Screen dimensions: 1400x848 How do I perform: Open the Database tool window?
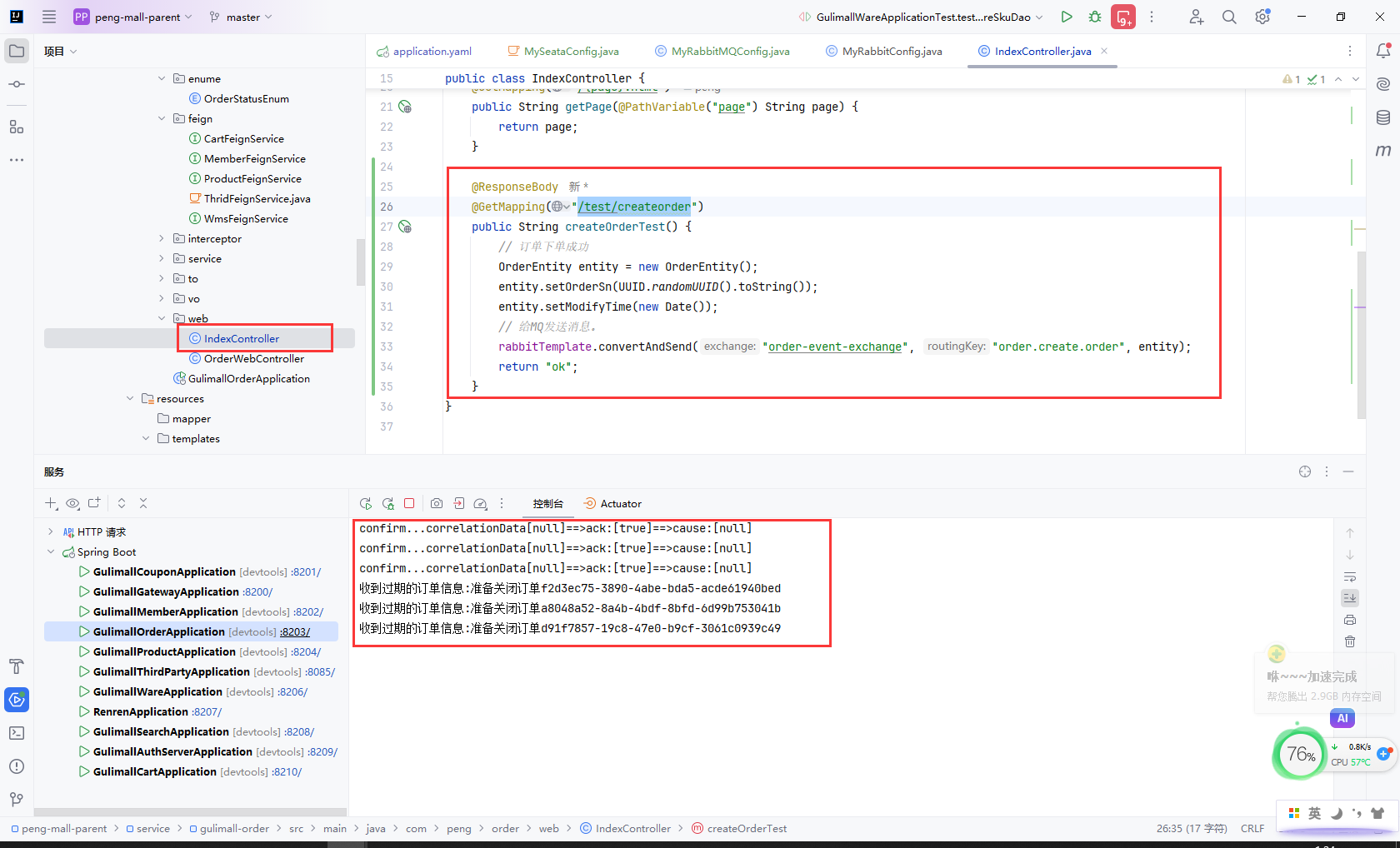(x=1383, y=117)
